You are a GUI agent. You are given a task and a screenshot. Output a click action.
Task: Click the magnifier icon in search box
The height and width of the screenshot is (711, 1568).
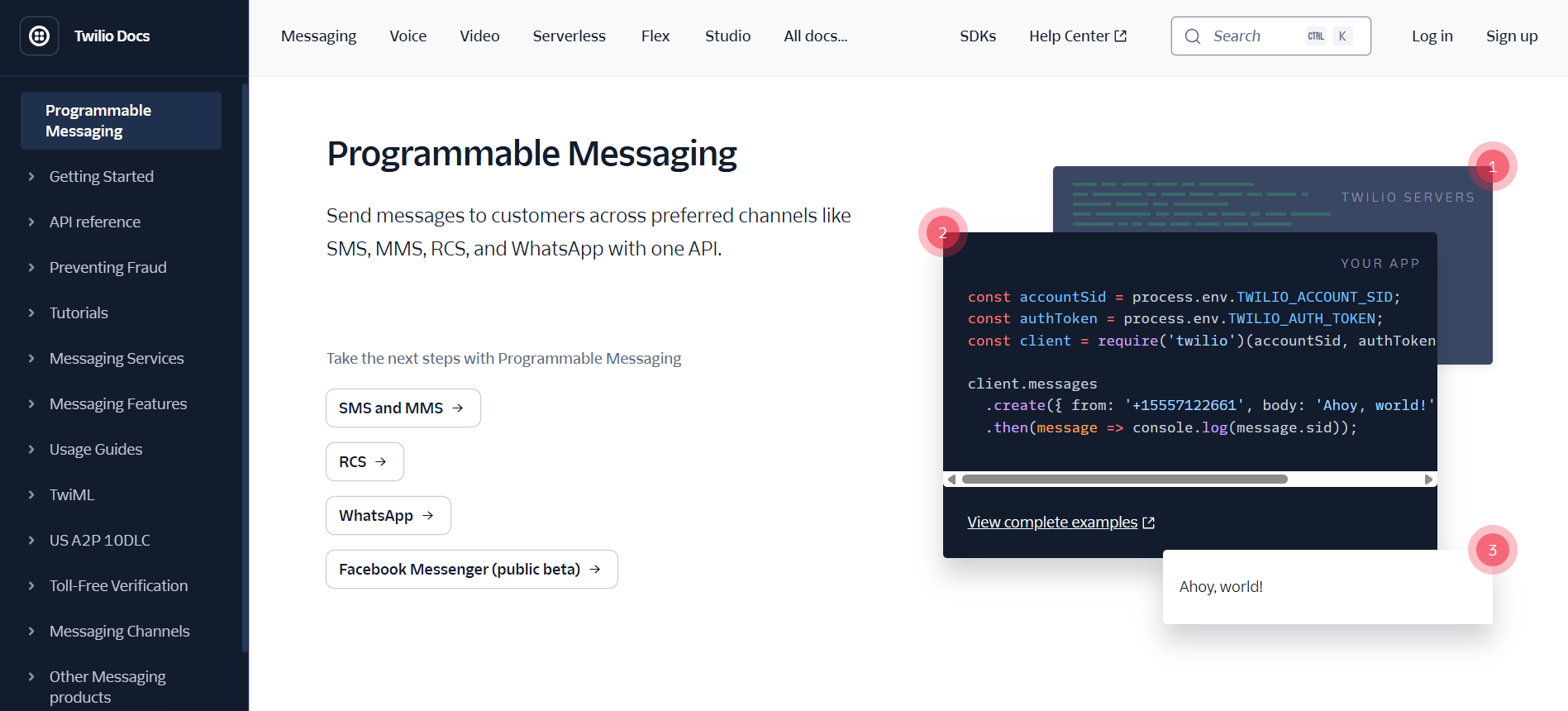(1193, 36)
